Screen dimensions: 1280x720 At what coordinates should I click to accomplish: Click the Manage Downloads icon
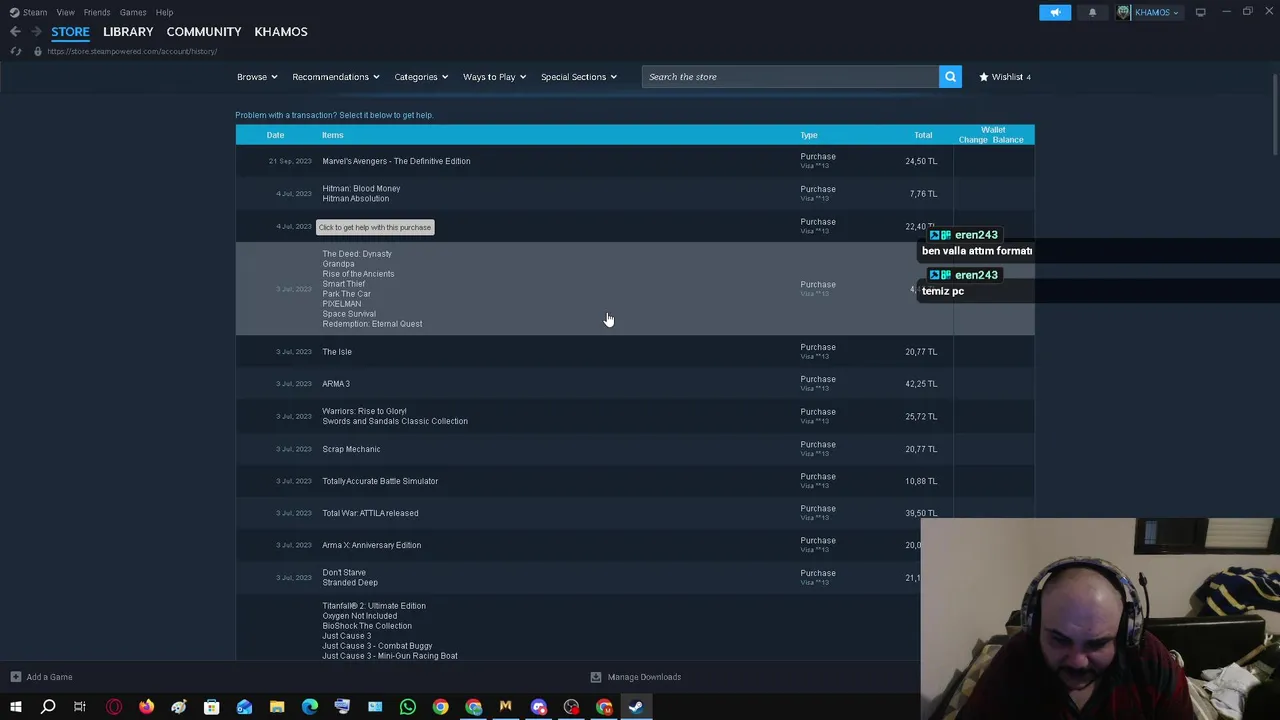[x=596, y=677]
